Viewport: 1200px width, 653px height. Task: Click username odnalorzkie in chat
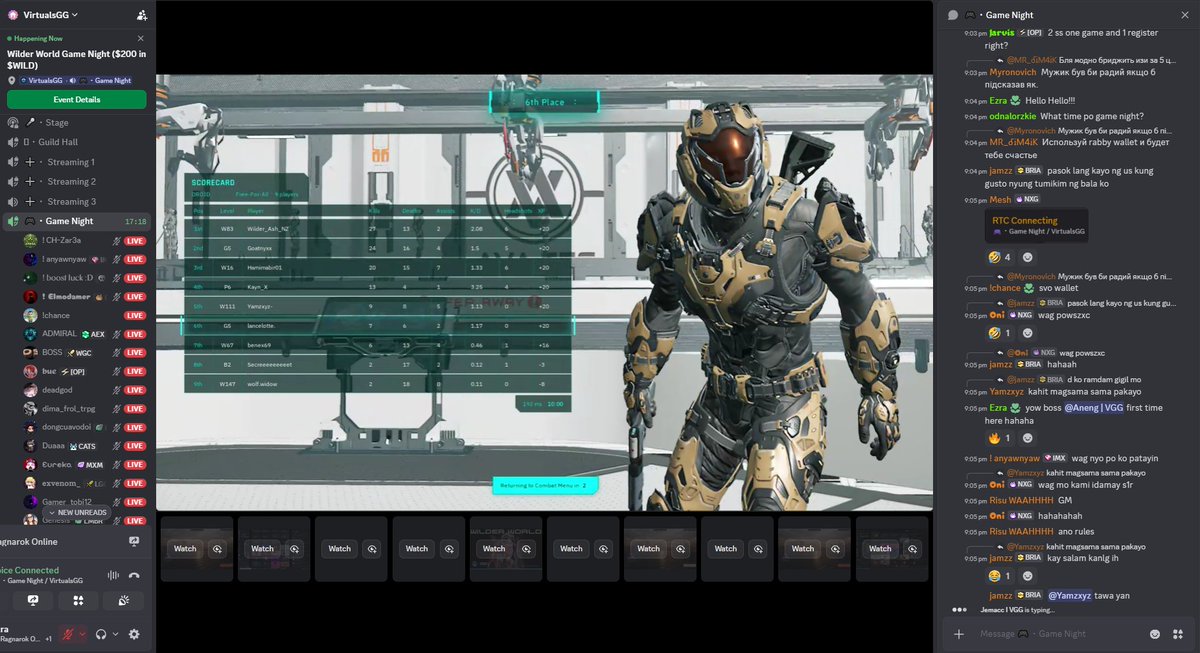pyautogui.click(x=1012, y=116)
